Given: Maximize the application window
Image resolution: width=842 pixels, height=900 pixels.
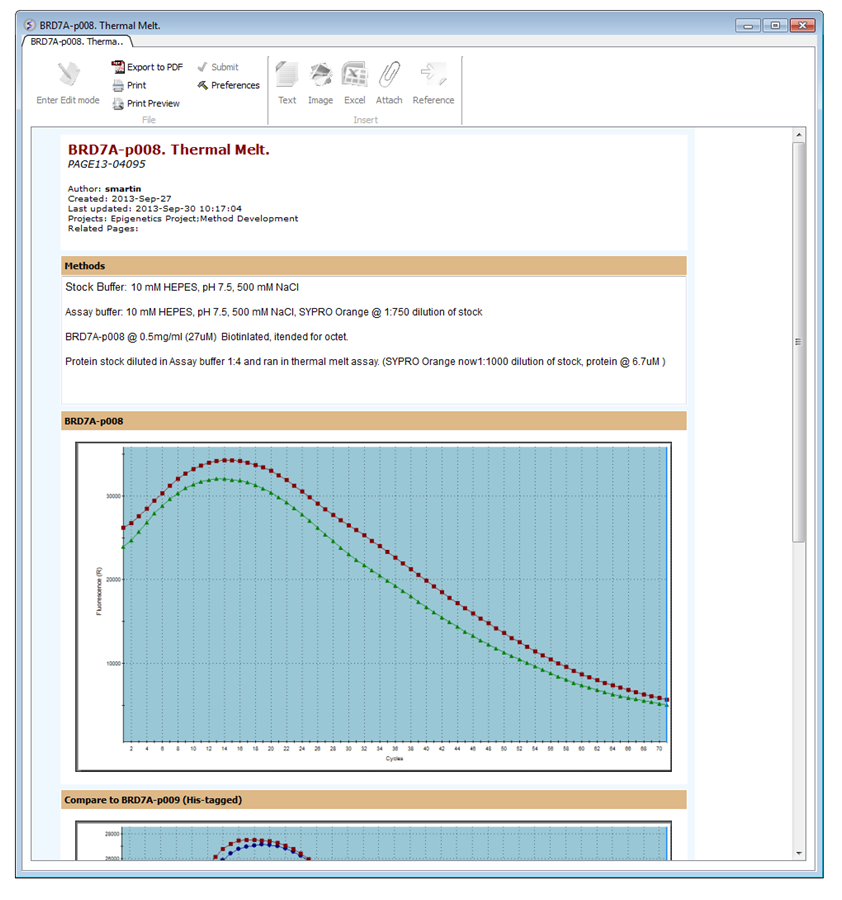Looking at the screenshot, I should pyautogui.click(x=775, y=24).
